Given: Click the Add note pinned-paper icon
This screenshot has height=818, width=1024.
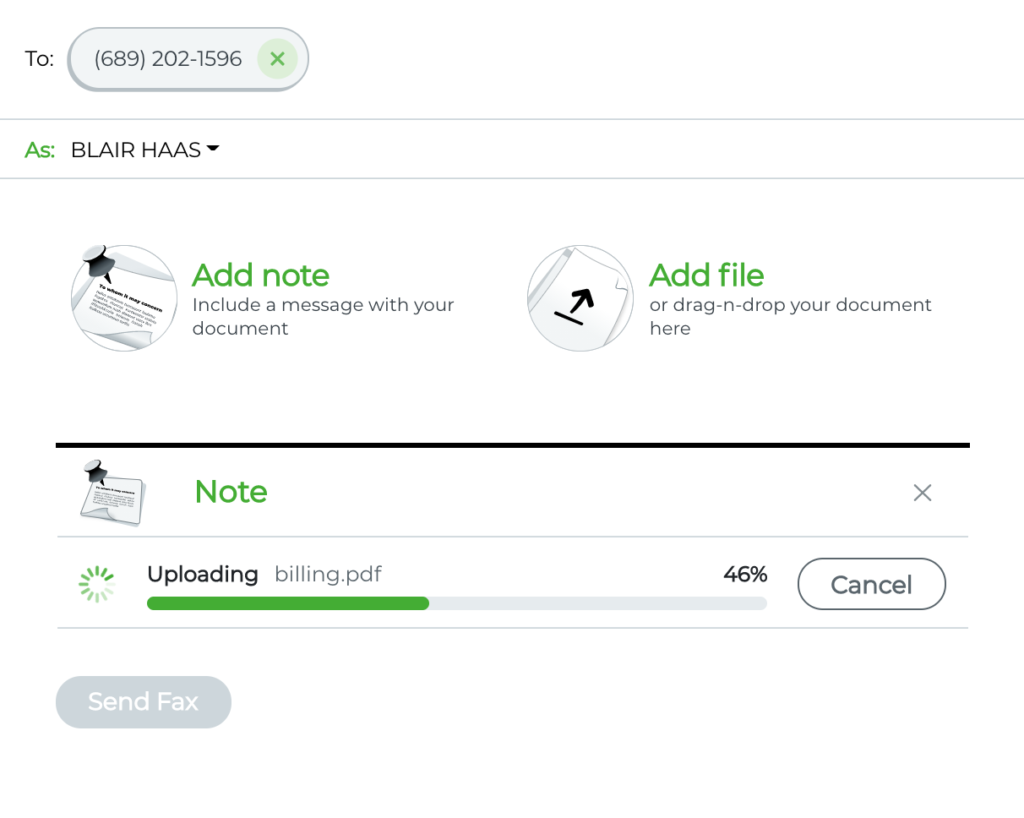Looking at the screenshot, I should pos(124,298).
